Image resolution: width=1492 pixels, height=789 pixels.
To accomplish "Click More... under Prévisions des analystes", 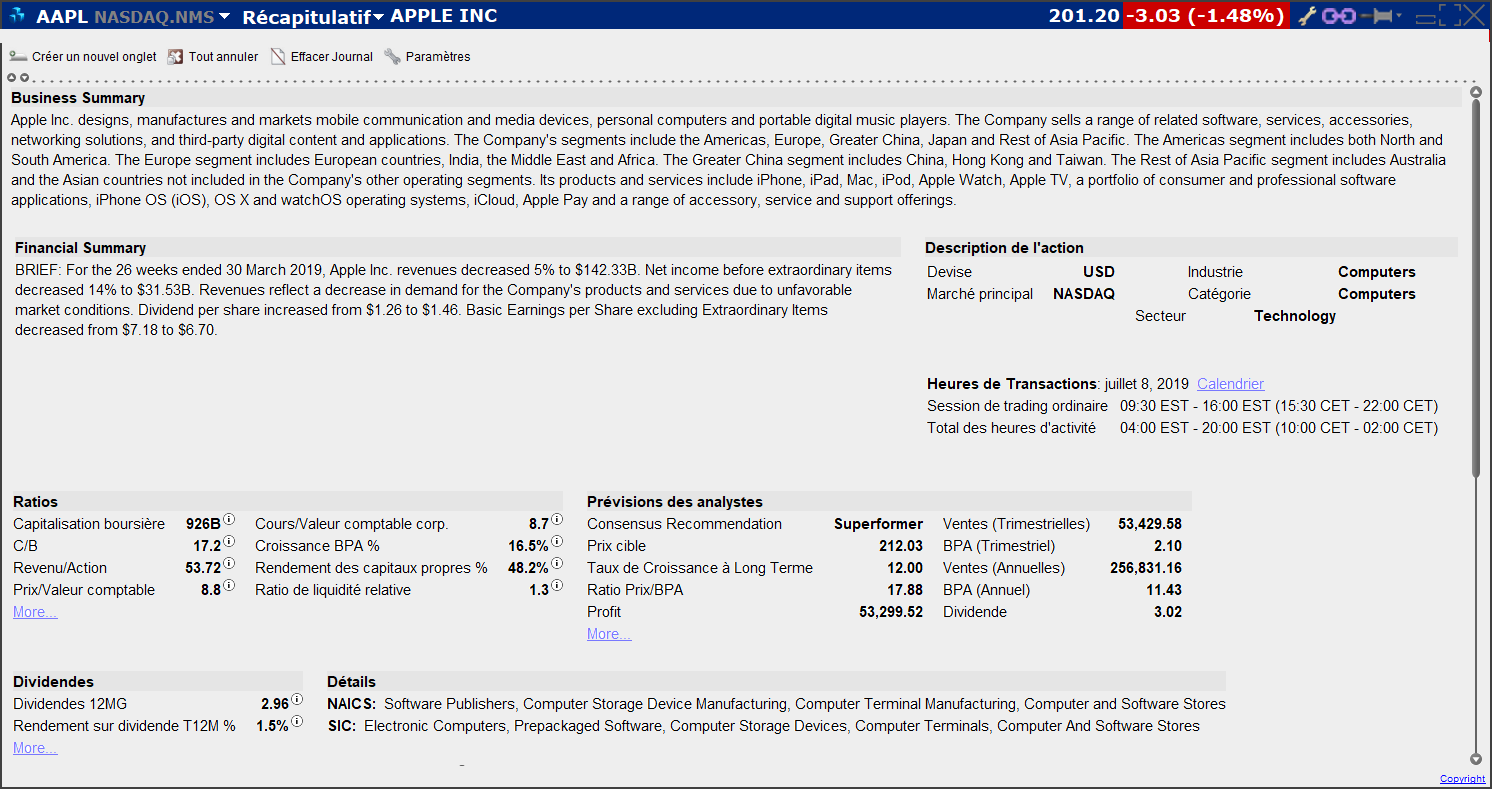I will pyautogui.click(x=609, y=634).
